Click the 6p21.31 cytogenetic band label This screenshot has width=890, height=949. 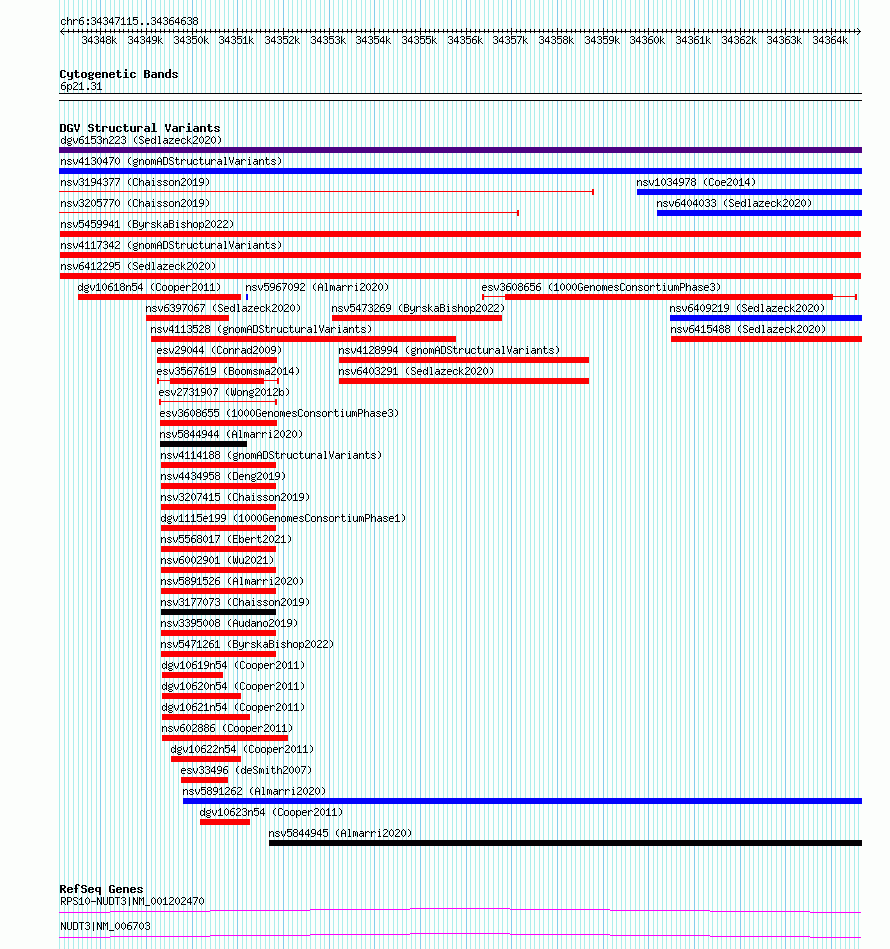[81, 87]
